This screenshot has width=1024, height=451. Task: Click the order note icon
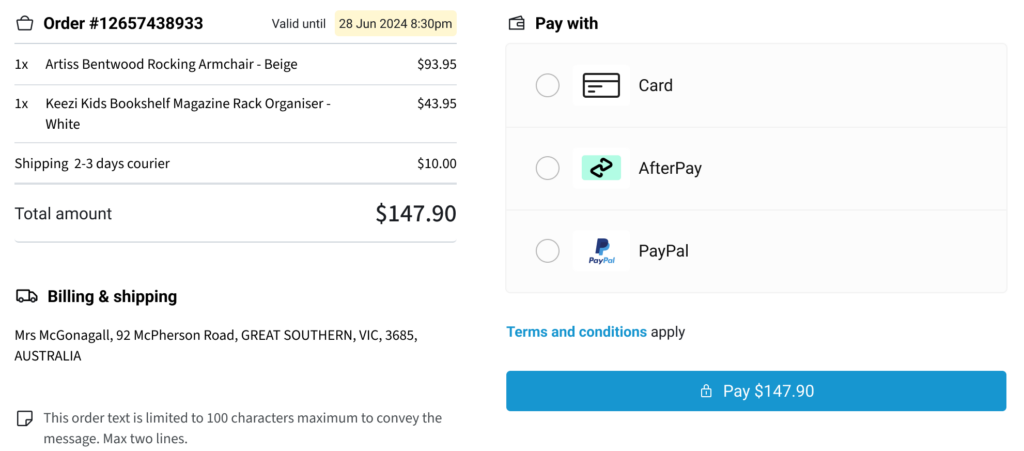coord(24,418)
